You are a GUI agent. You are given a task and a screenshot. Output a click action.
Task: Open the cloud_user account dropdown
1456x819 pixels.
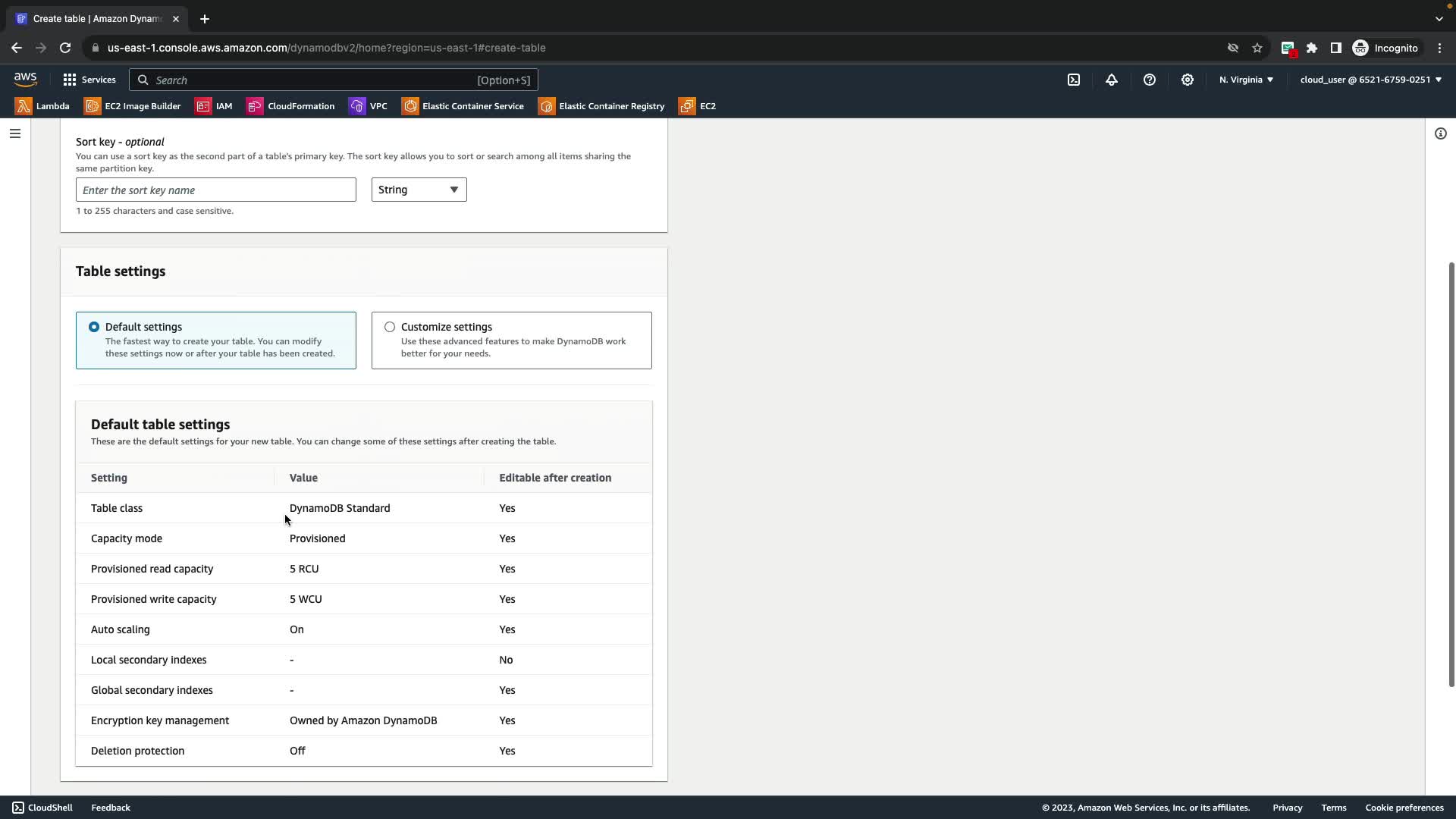(1370, 80)
